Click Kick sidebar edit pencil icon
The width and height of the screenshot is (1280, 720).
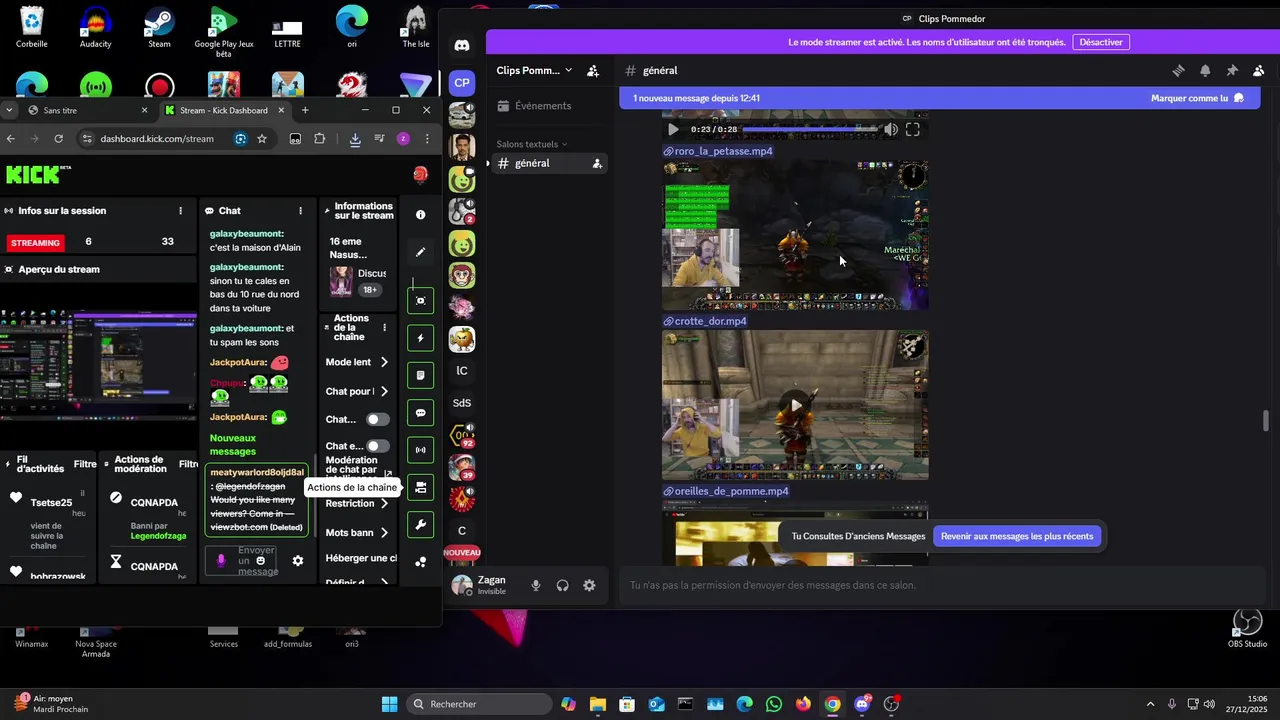(x=420, y=252)
